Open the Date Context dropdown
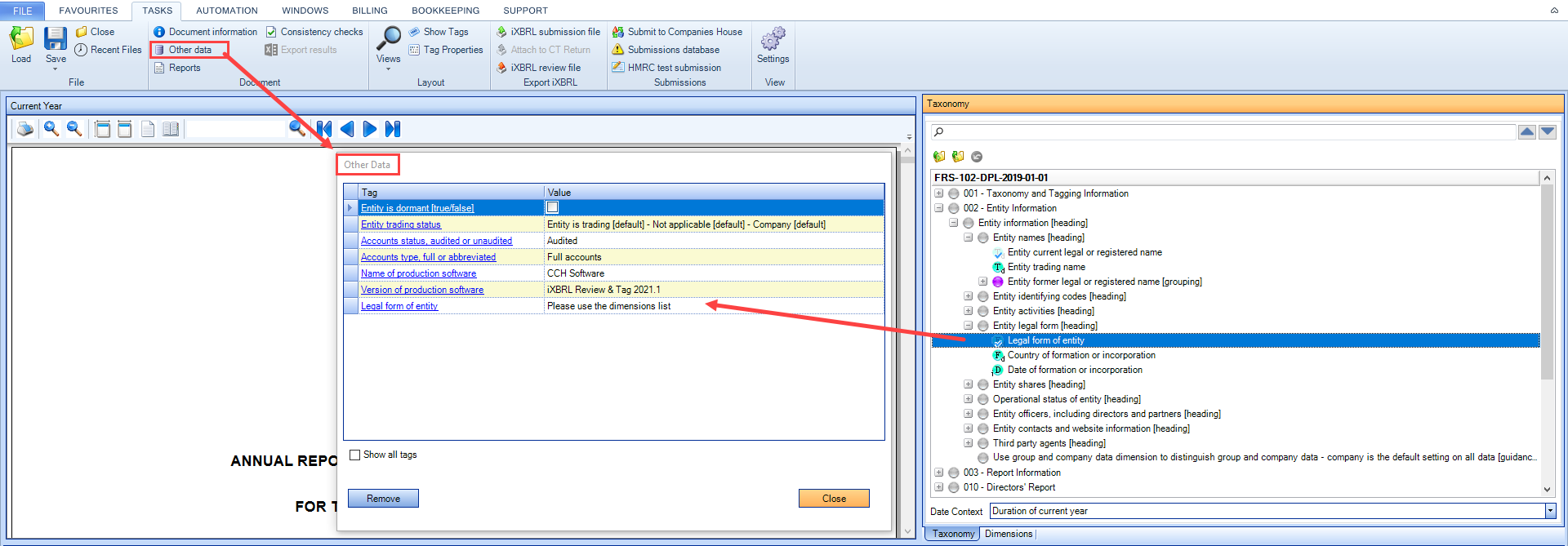The height and width of the screenshot is (546, 1568). pos(1550,511)
